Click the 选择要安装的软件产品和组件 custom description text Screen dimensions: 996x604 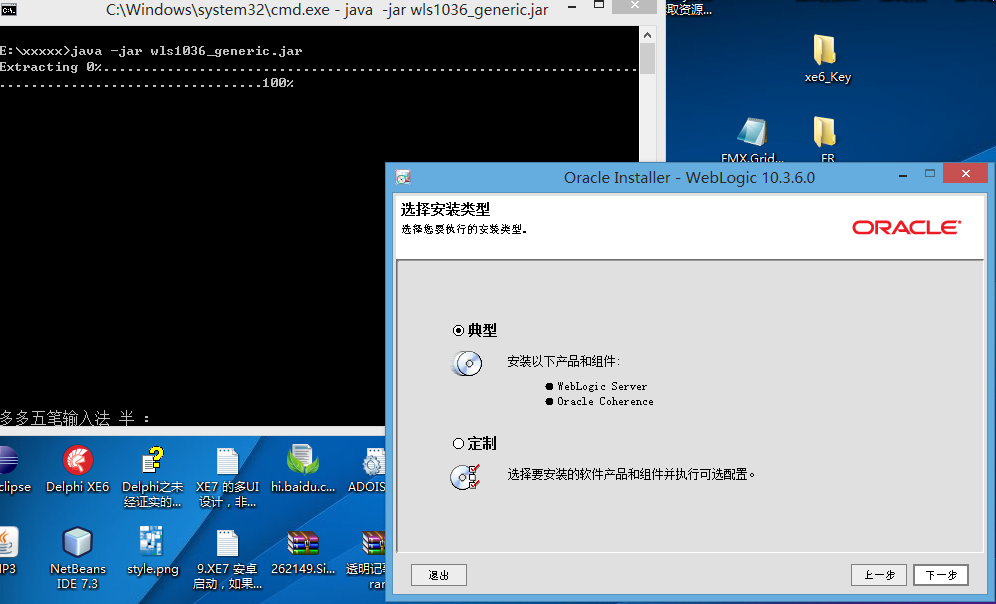[631, 474]
